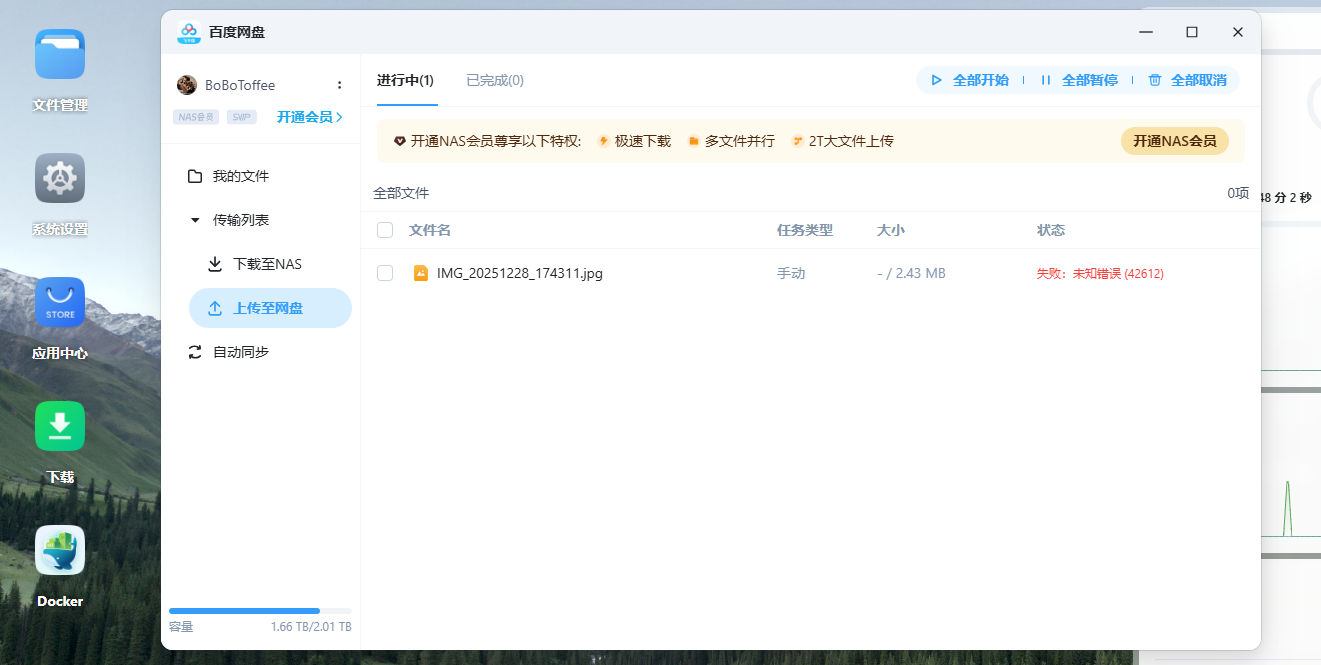The height and width of the screenshot is (665, 1321).
Task: Open 我的文件 in the sidebar
Action: 236,175
